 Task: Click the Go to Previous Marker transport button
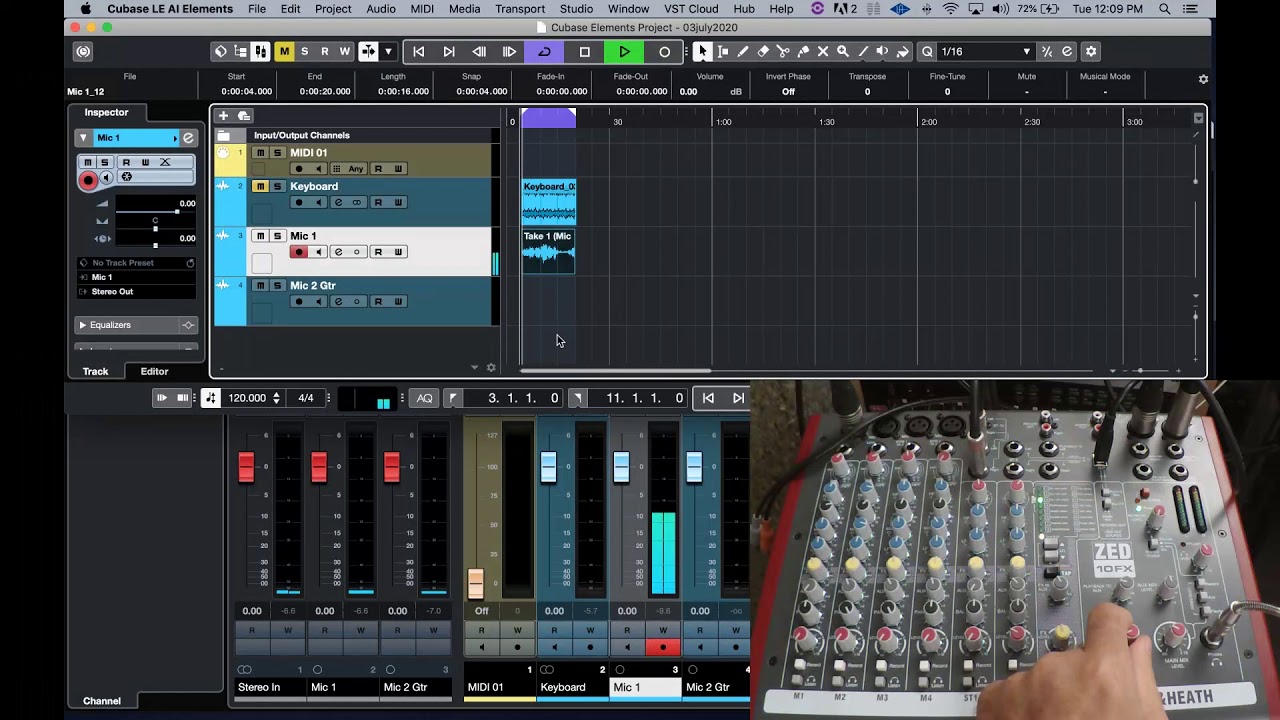point(419,52)
